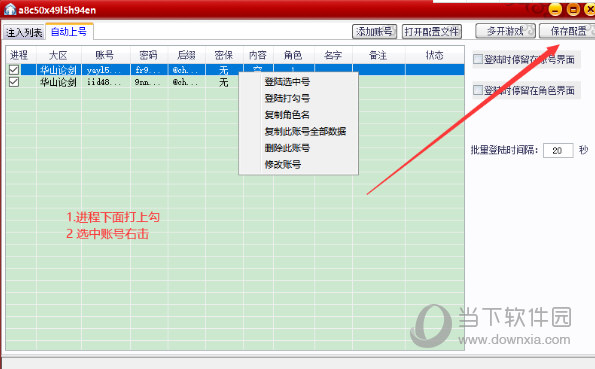Save settings with 保存配置 button
This screenshot has width=595, height=369.
click(568, 31)
